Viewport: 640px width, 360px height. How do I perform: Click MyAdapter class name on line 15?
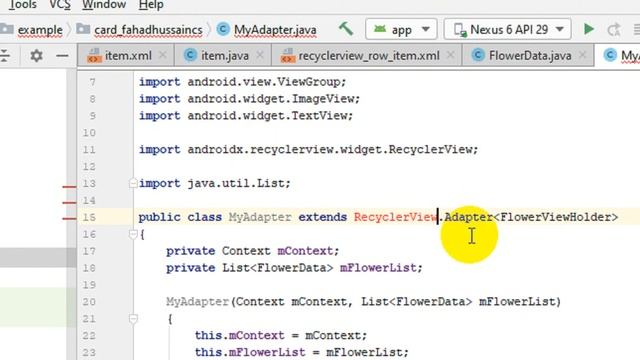tap(260, 217)
